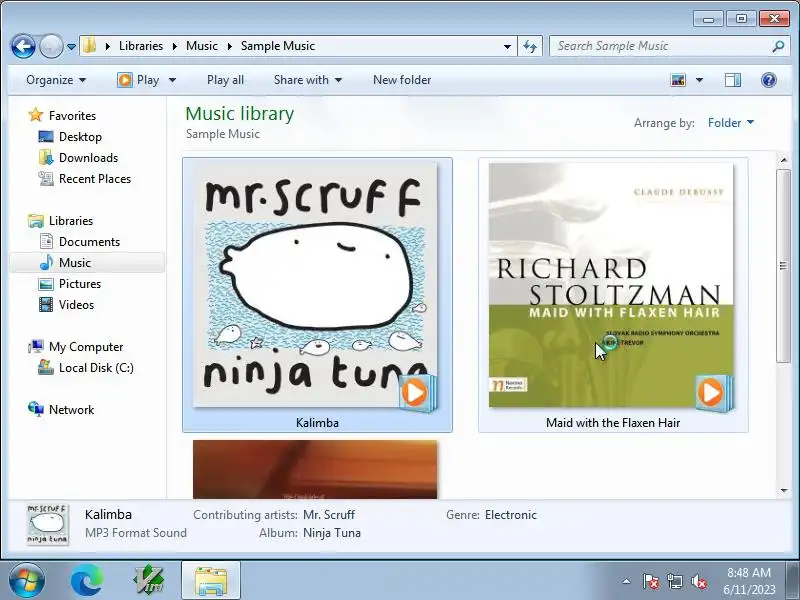Open the Pictures library
The height and width of the screenshot is (600, 800).
(x=80, y=284)
